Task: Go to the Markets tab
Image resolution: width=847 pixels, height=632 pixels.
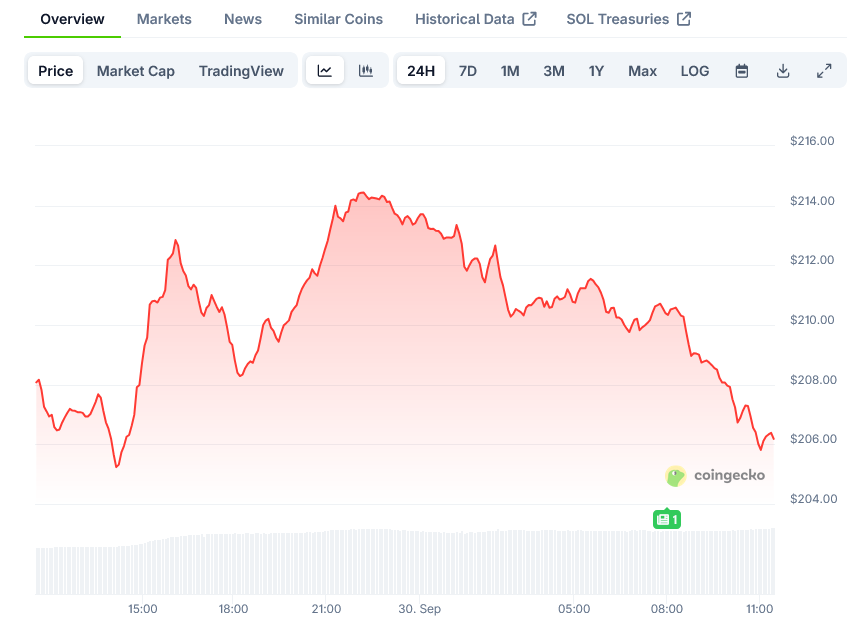Action: [164, 19]
